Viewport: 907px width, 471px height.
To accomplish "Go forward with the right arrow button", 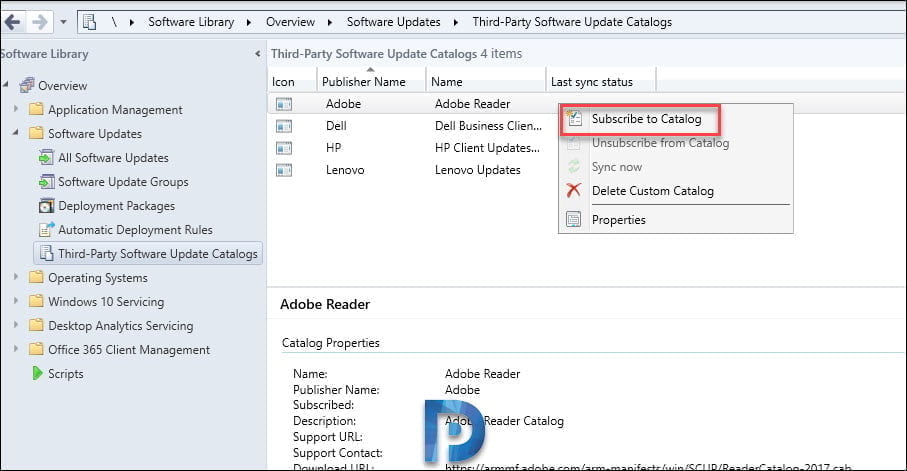I will click(39, 22).
